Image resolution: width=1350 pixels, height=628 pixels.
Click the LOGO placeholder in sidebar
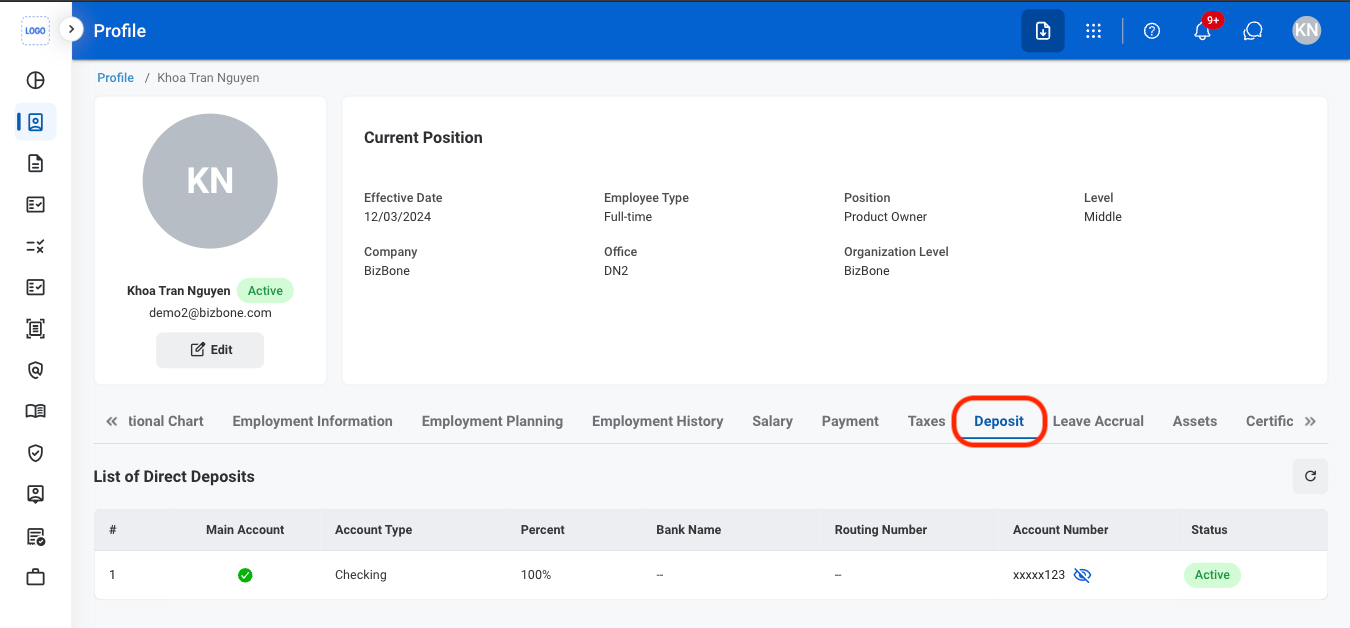pos(36,31)
